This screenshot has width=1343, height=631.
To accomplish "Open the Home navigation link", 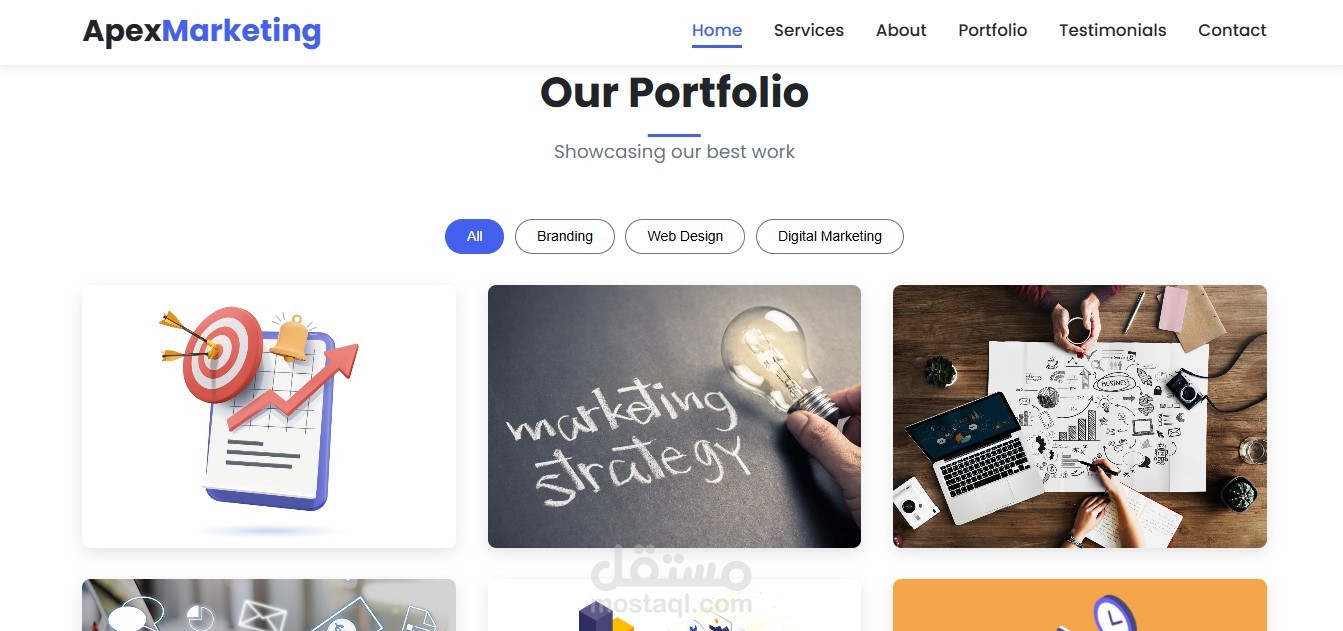I will point(717,30).
